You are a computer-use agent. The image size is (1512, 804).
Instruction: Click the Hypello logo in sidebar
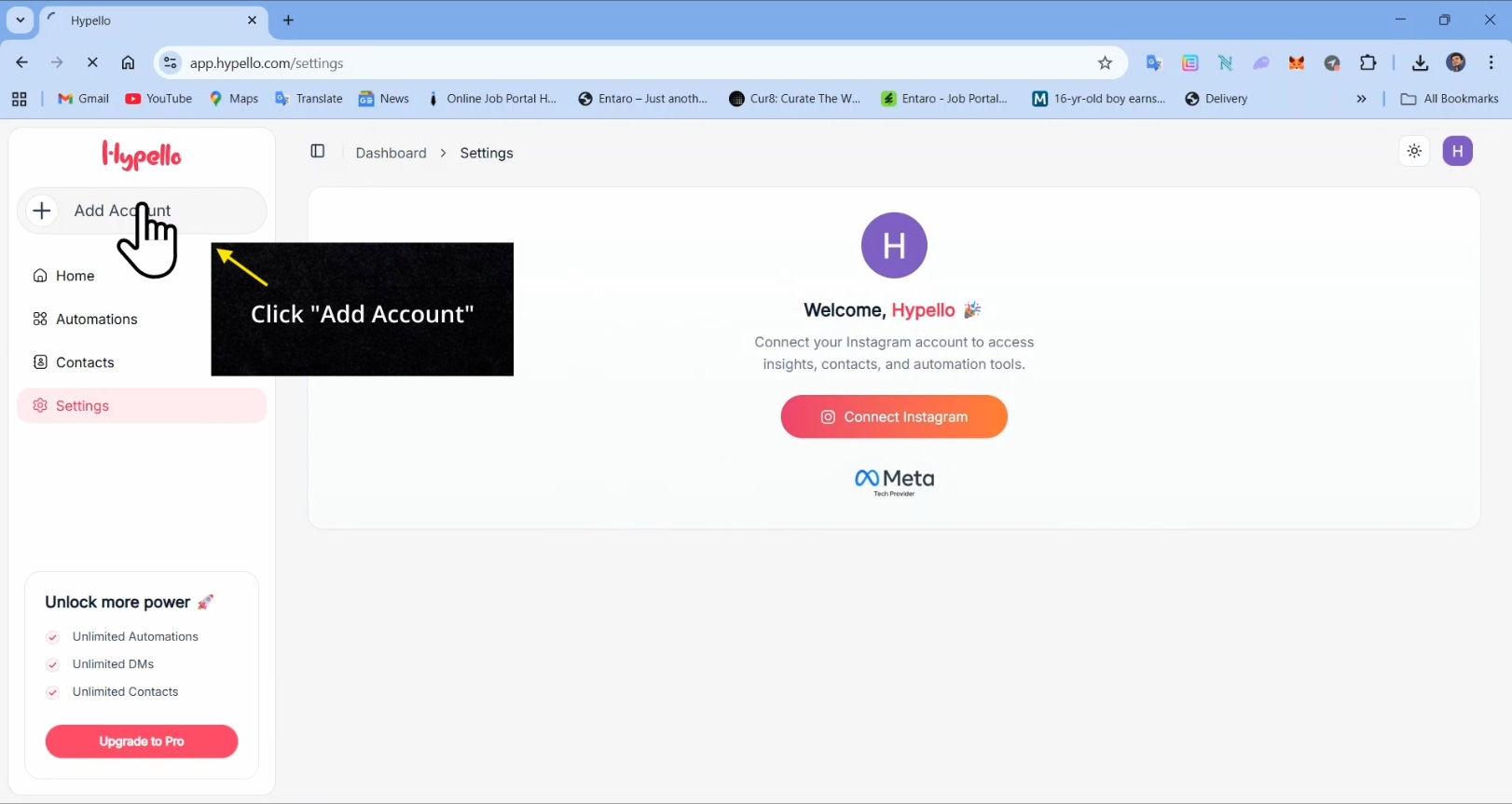(142, 156)
